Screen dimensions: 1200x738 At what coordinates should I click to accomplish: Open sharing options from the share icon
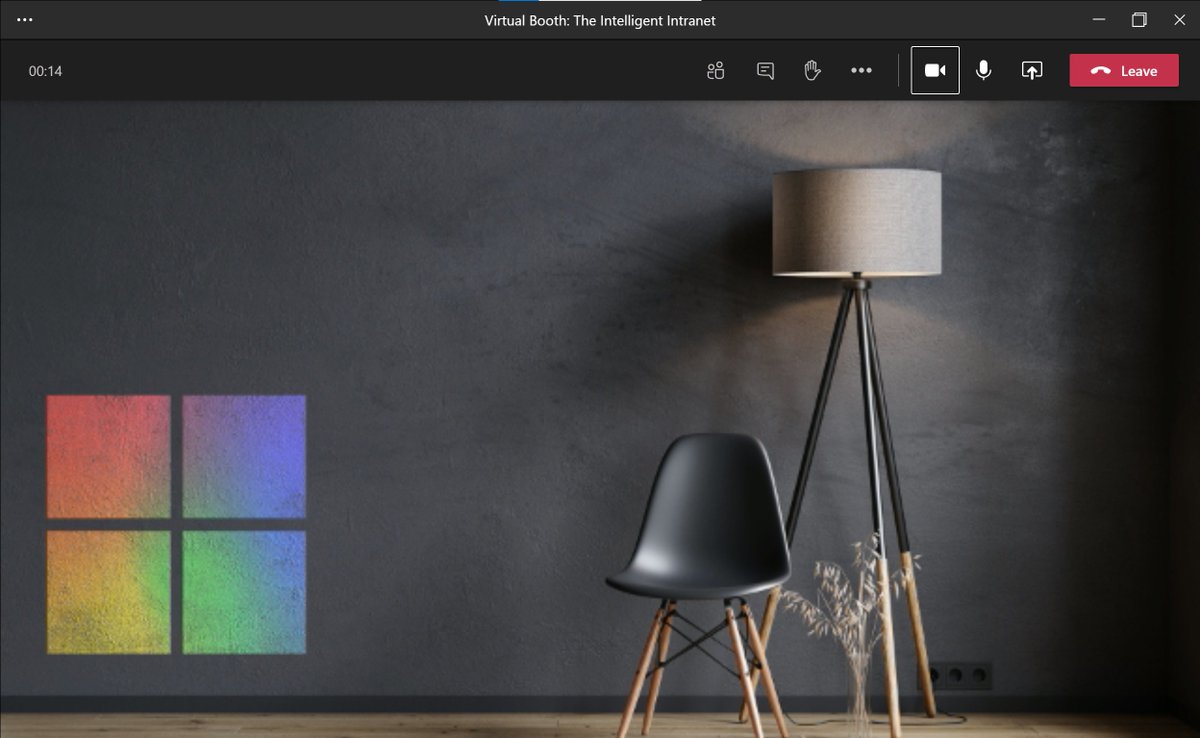1031,70
